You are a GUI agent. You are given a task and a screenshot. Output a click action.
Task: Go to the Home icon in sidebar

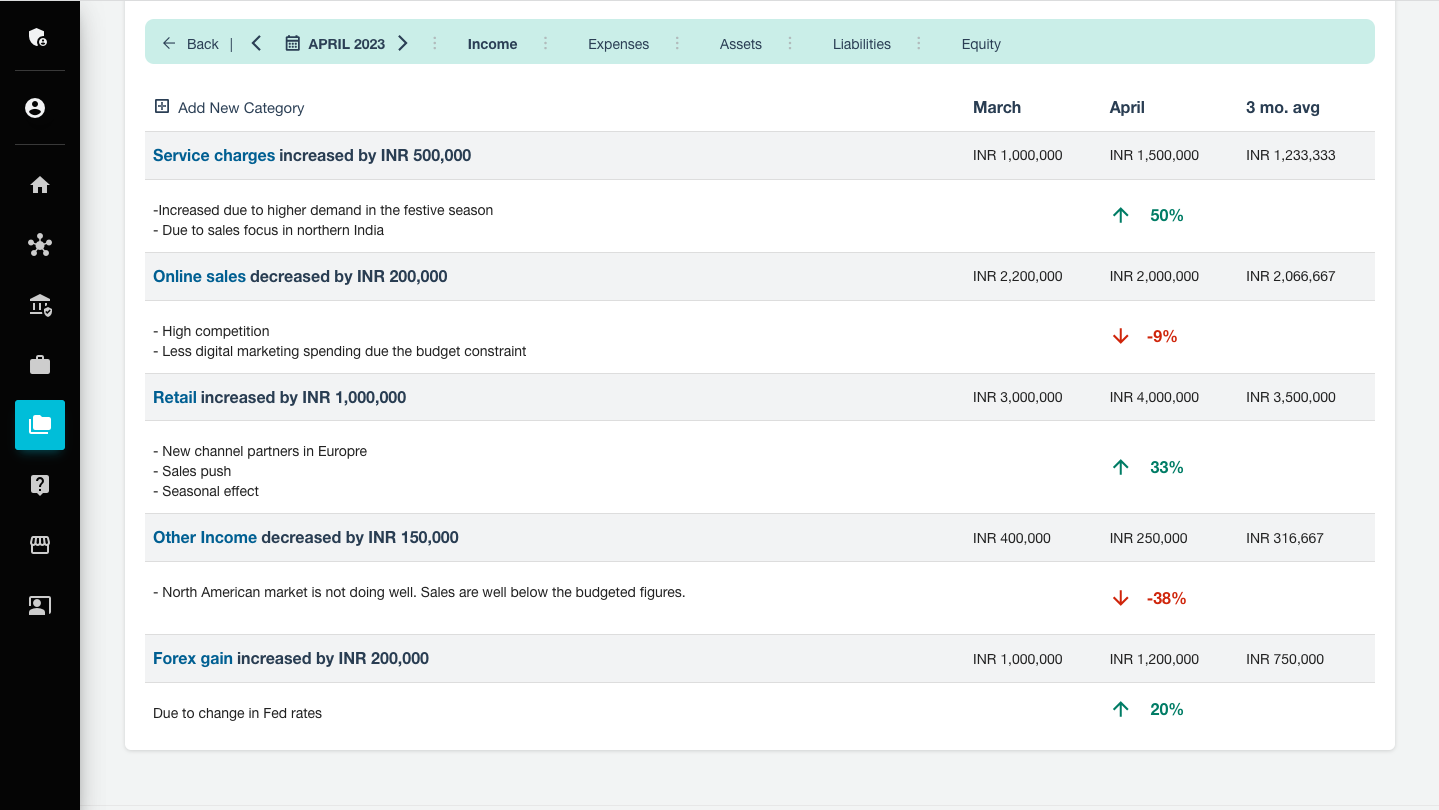click(40, 185)
